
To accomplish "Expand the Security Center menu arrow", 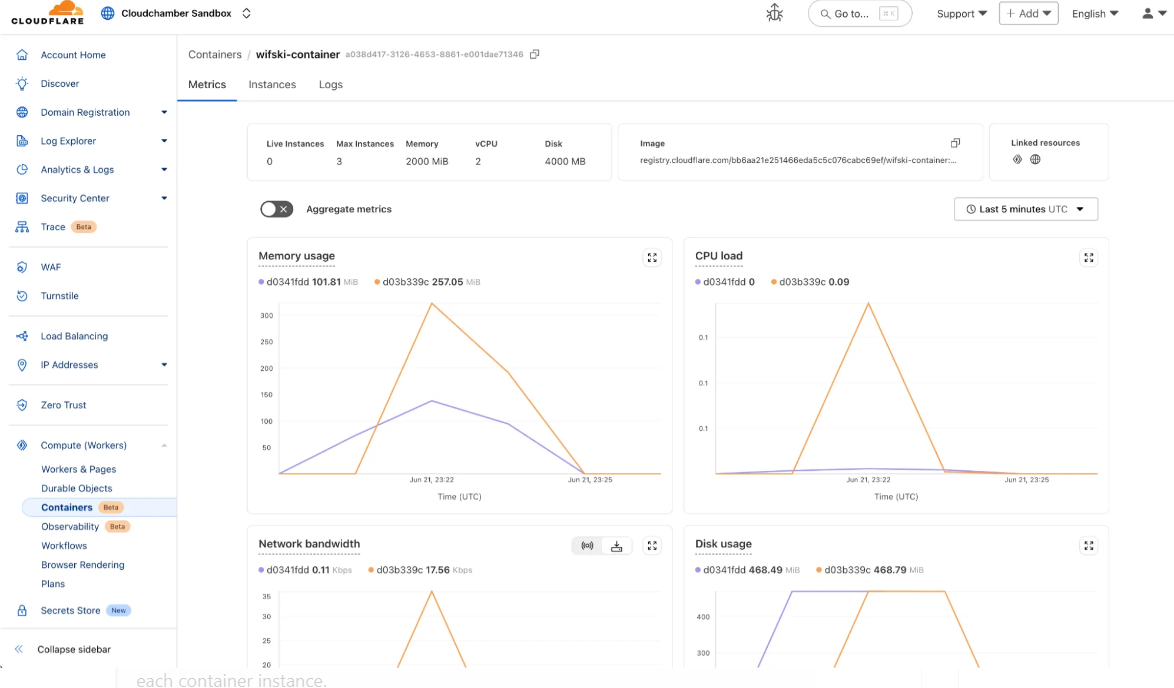I will (164, 198).
